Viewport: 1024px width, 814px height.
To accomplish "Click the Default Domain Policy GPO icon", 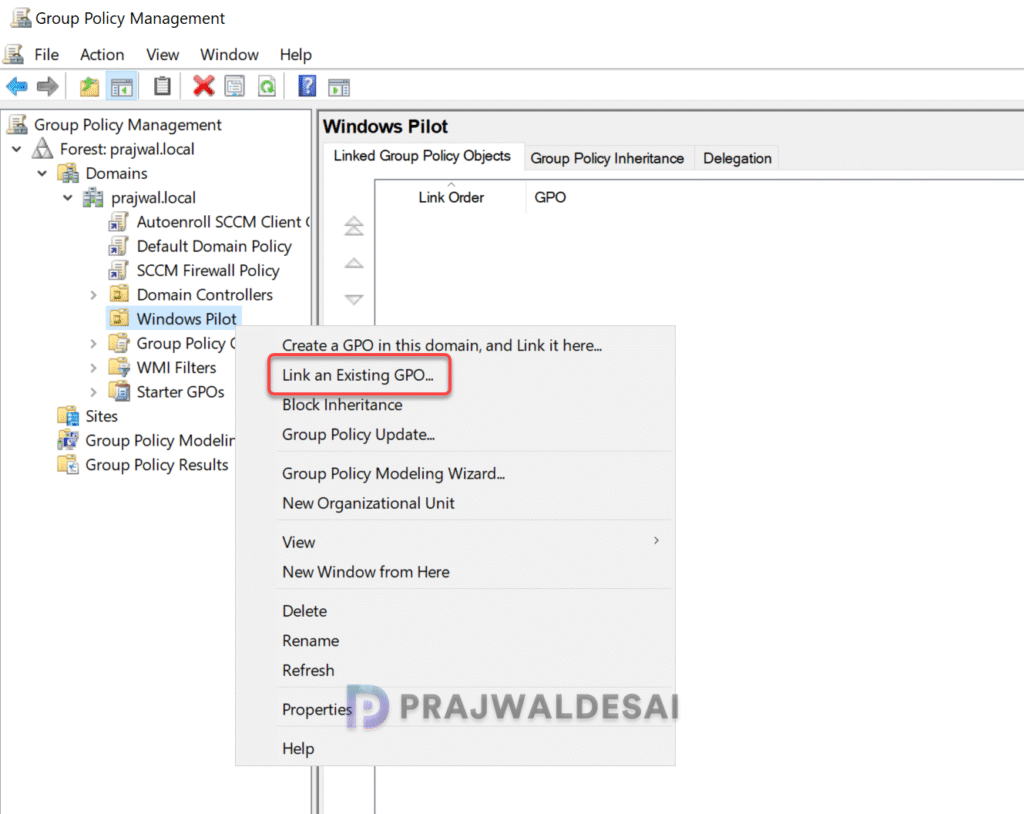I will pyautogui.click(x=118, y=246).
